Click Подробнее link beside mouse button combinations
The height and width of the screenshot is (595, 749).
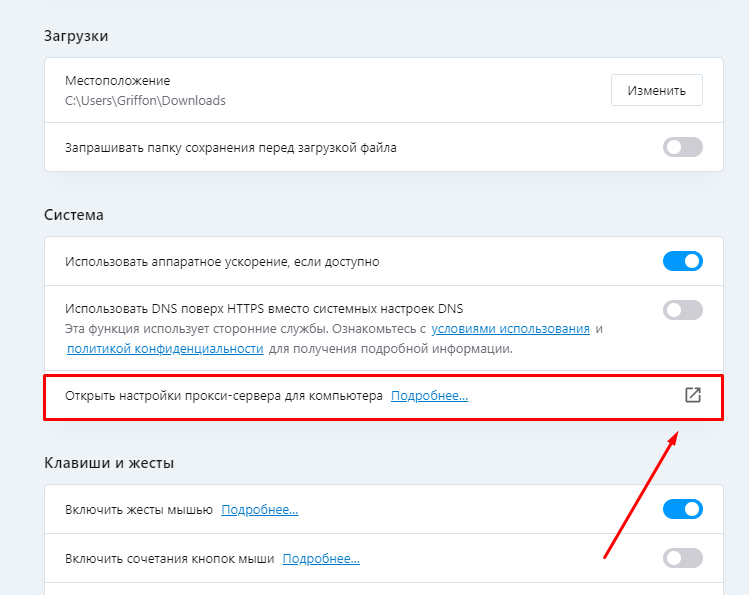tap(321, 558)
